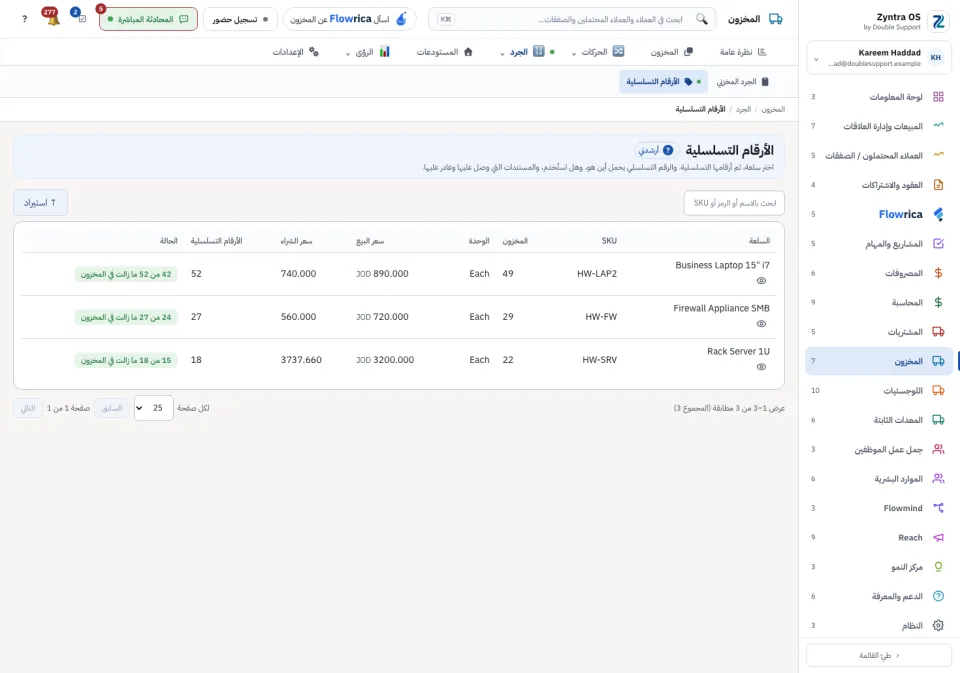Open the Purchases truck icon
Screen dimensions: 960x673
[938, 331]
